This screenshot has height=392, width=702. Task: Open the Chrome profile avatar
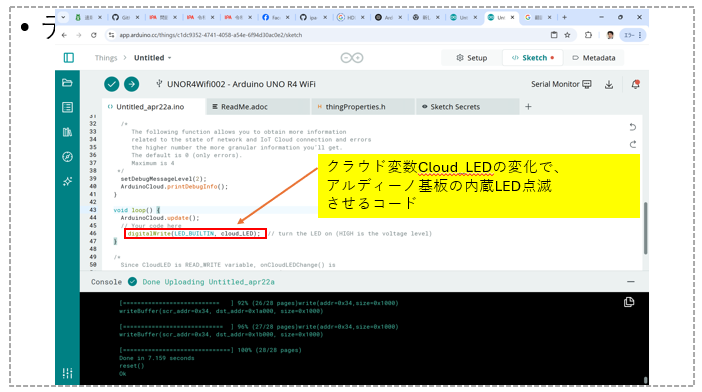pos(610,35)
